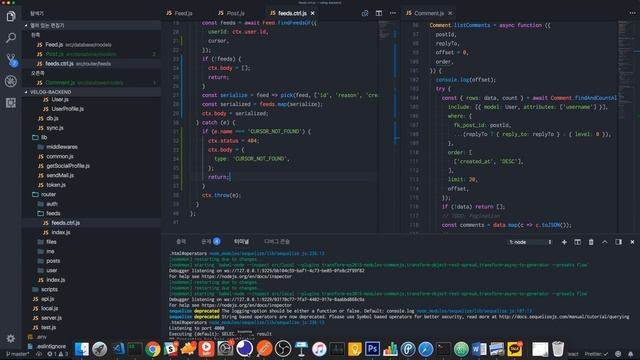
Task: Open the more actions menu of left editor group
Action: (393, 13)
